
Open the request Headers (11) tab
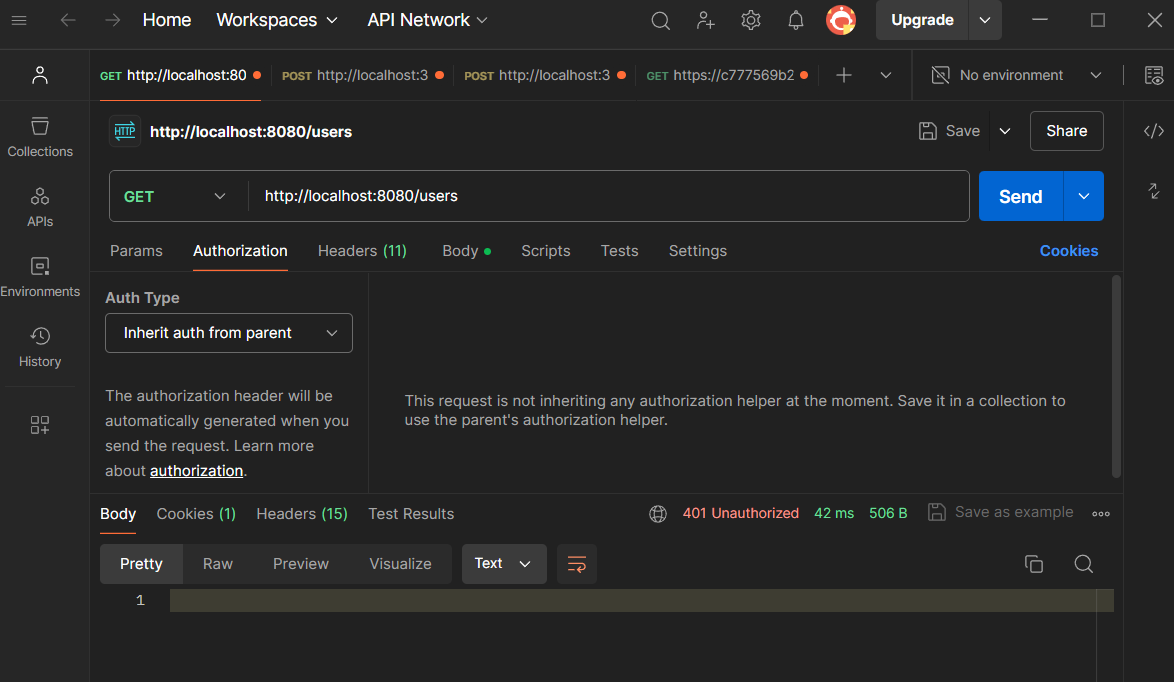click(x=362, y=251)
